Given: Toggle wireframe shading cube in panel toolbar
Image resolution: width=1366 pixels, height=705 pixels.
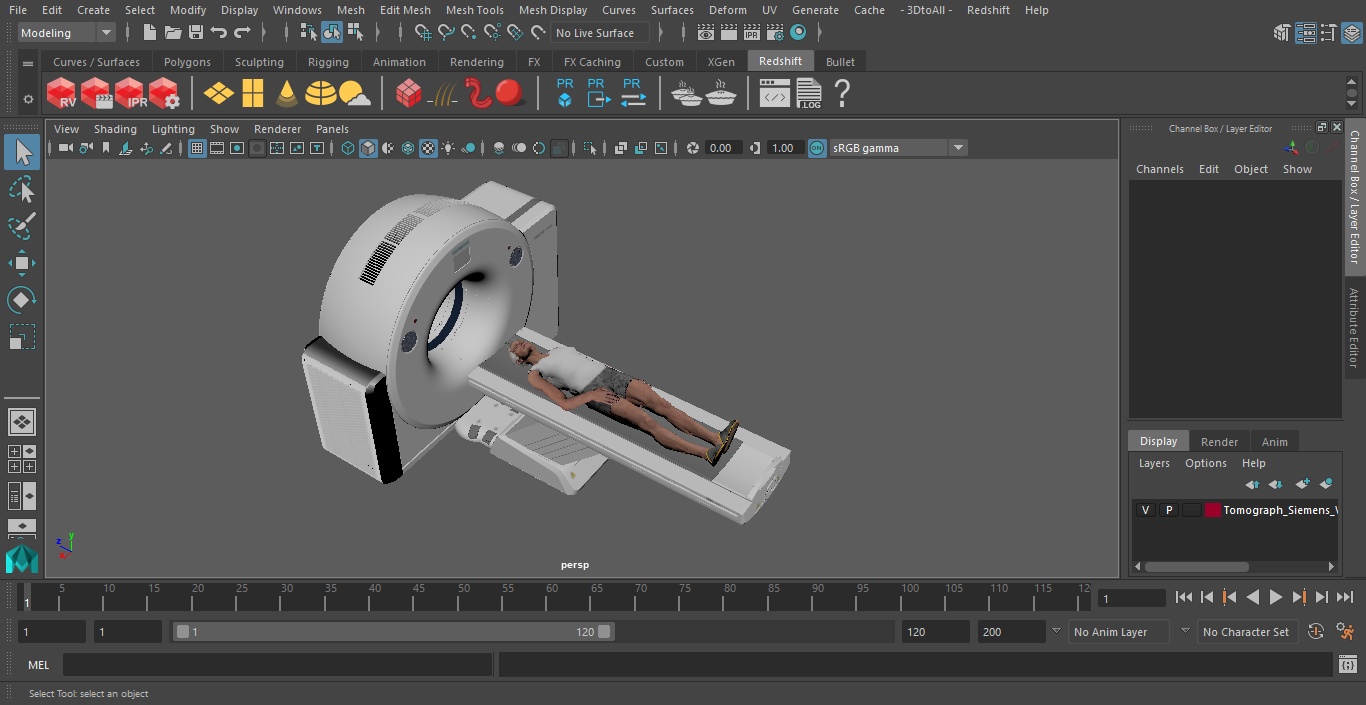Looking at the screenshot, I should [348, 148].
